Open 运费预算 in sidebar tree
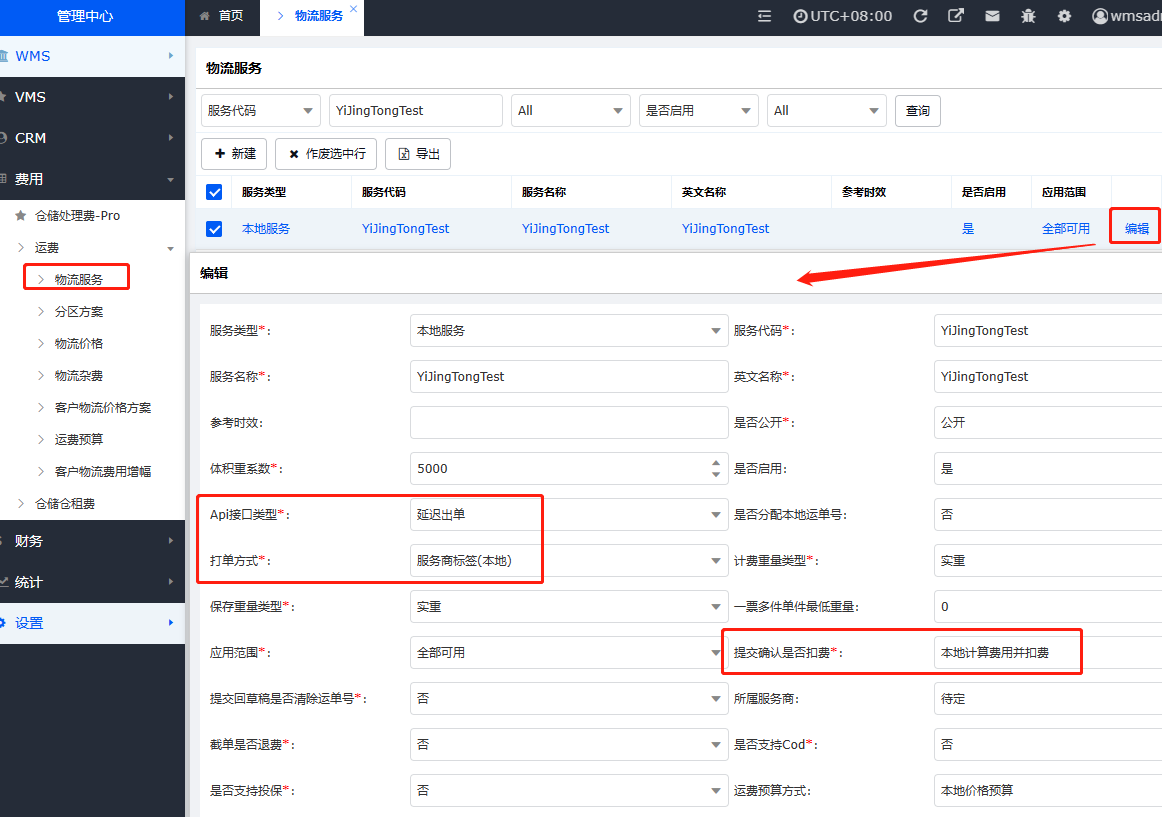Screen dimensions: 1162x817 [x=79, y=440]
